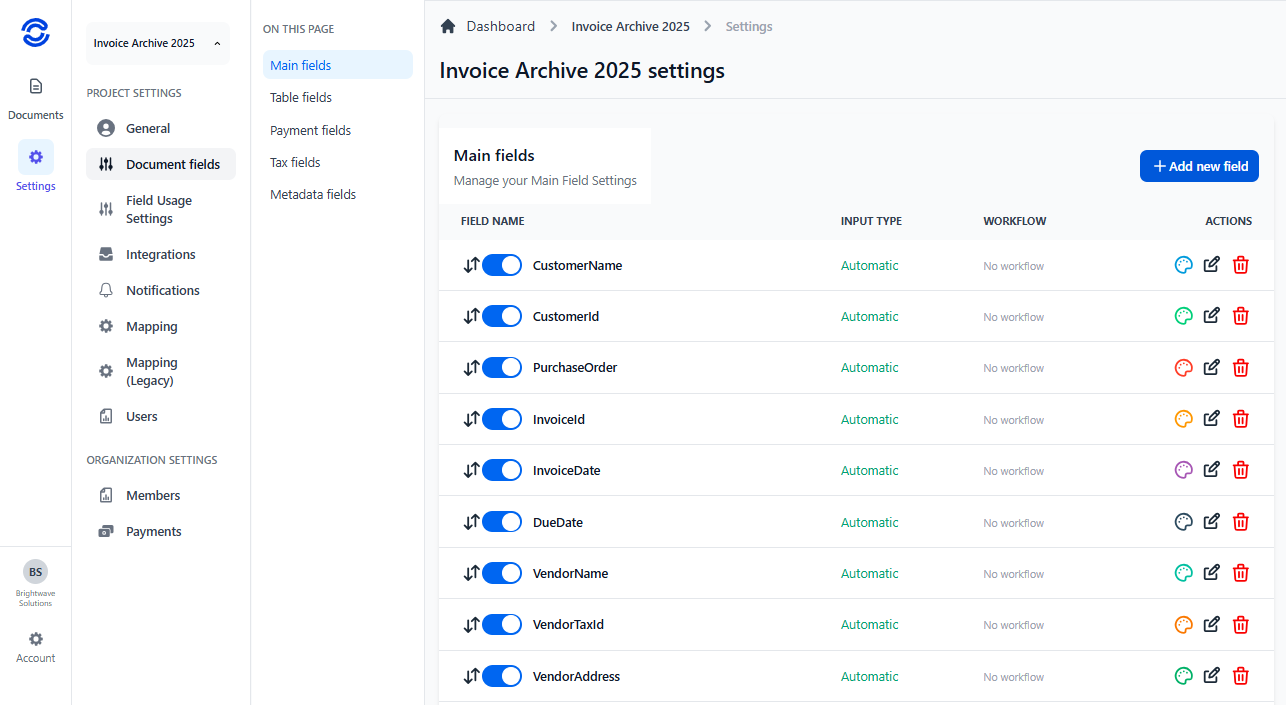Open the Payments organization settings
This screenshot has width=1286, height=705.
[152, 531]
